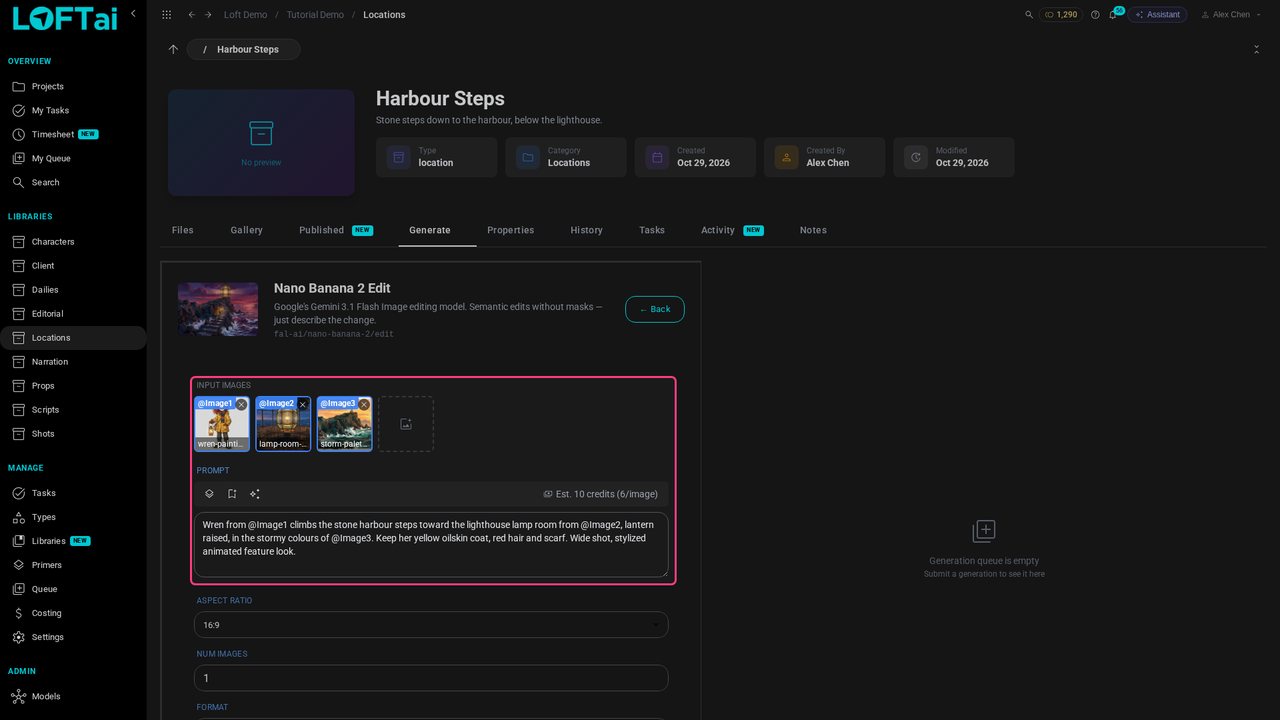Open Primers in the sidebar
The width and height of the screenshot is (1280, 720).
[x=73, y=565]
